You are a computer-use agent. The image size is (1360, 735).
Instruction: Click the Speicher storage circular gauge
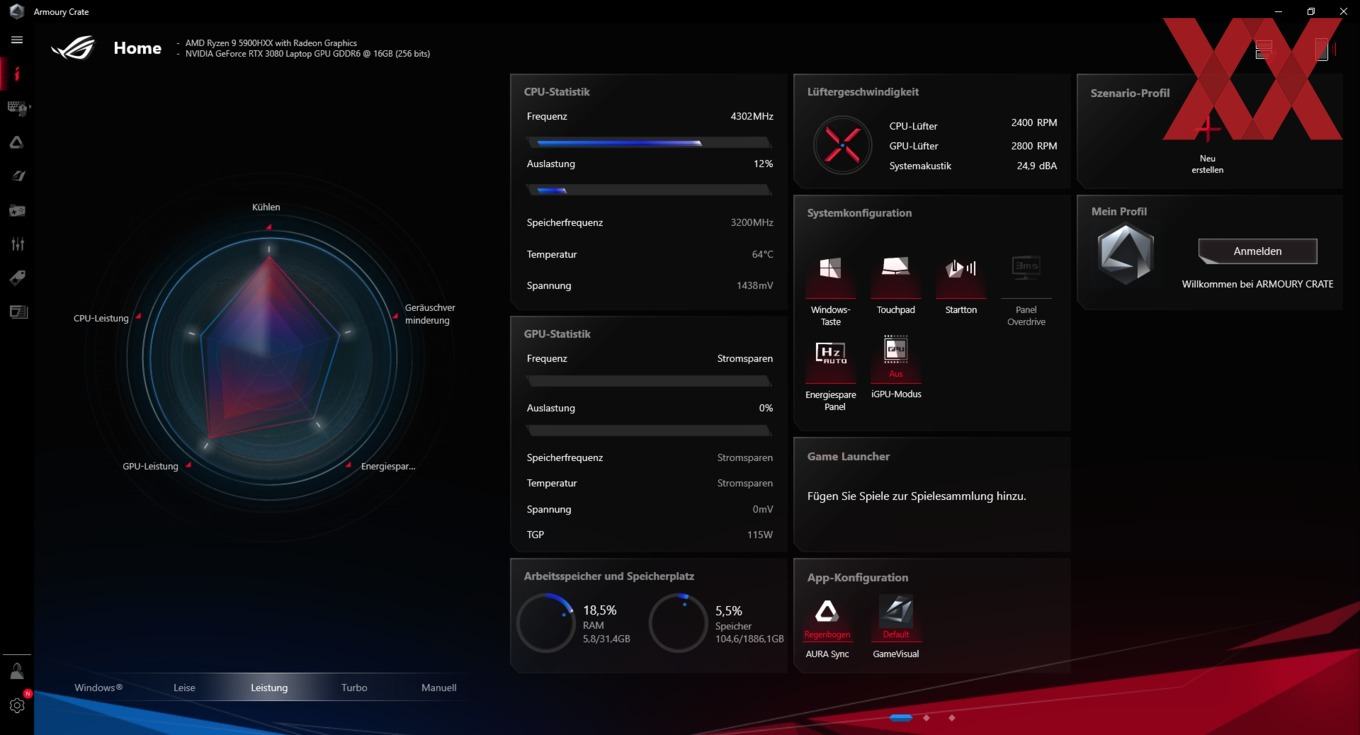678,623
